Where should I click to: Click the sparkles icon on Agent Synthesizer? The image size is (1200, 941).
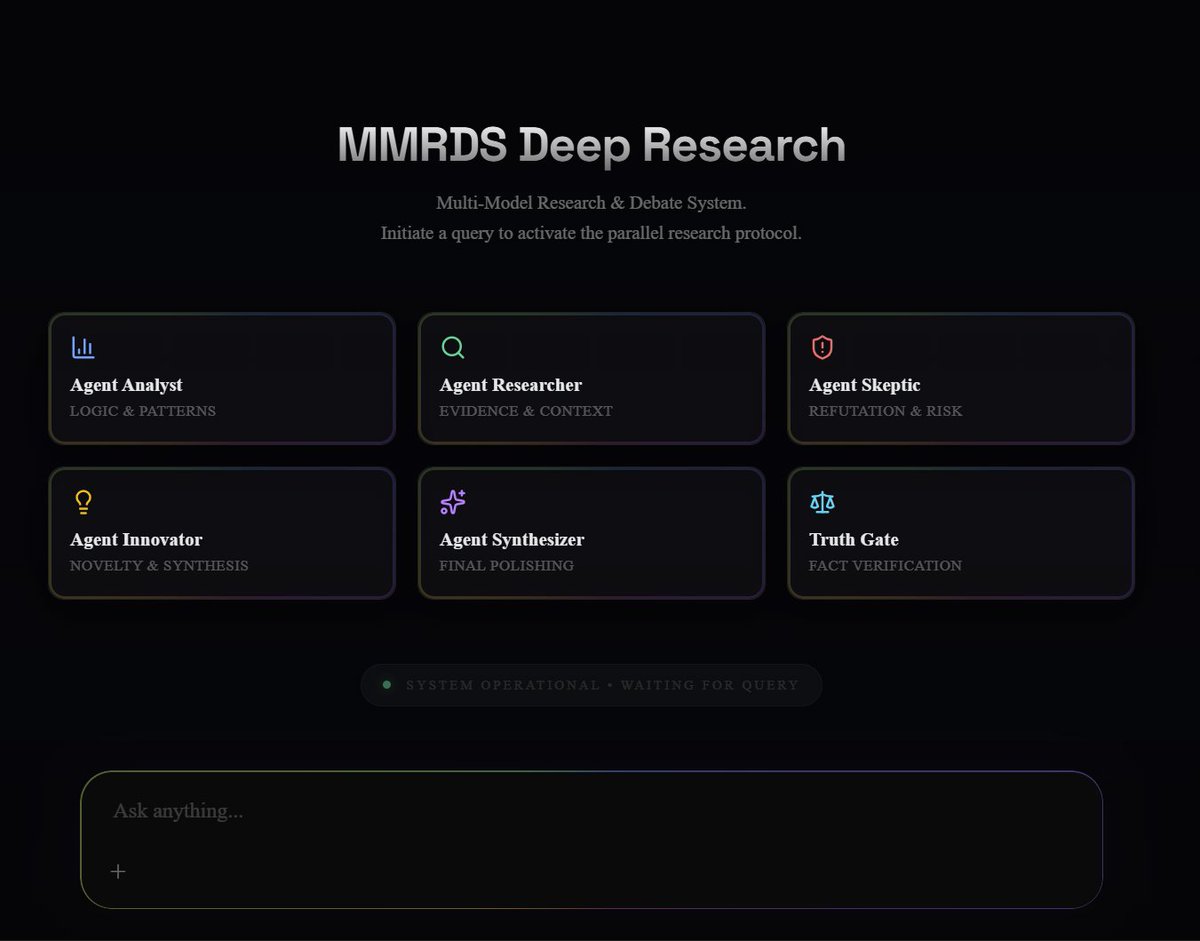(453, 502)
